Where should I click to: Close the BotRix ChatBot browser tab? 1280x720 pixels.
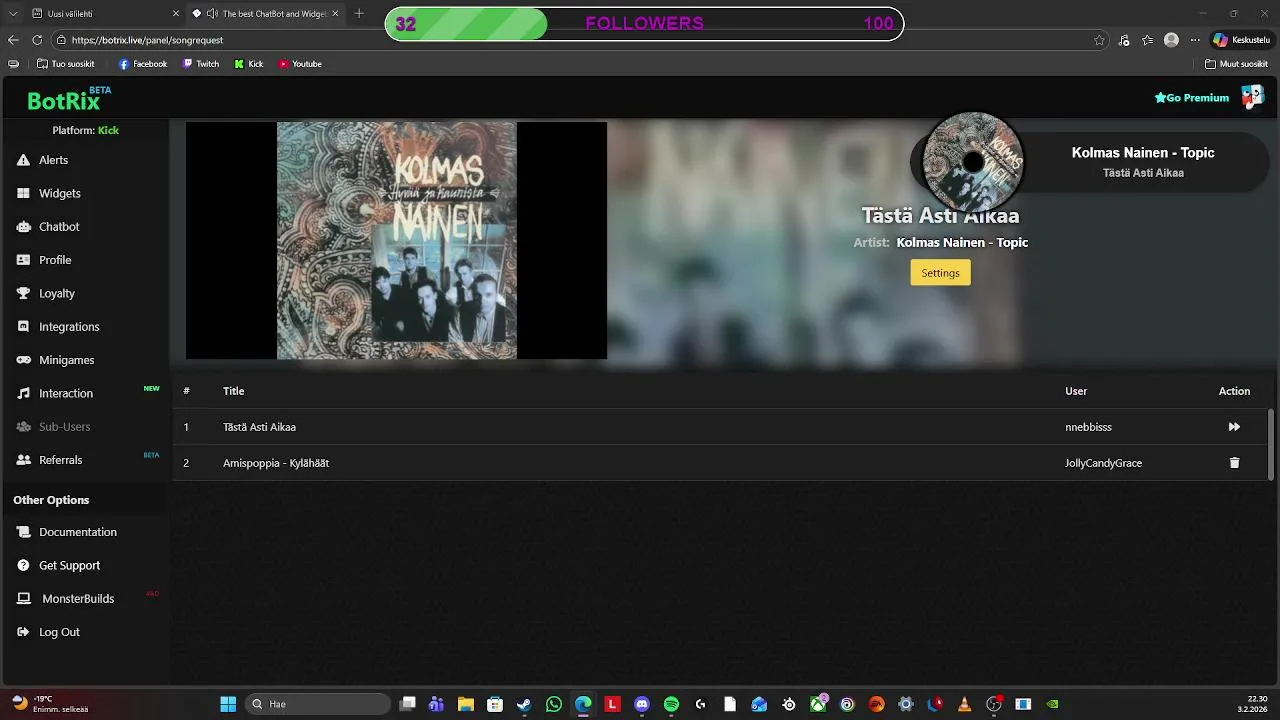334,14
